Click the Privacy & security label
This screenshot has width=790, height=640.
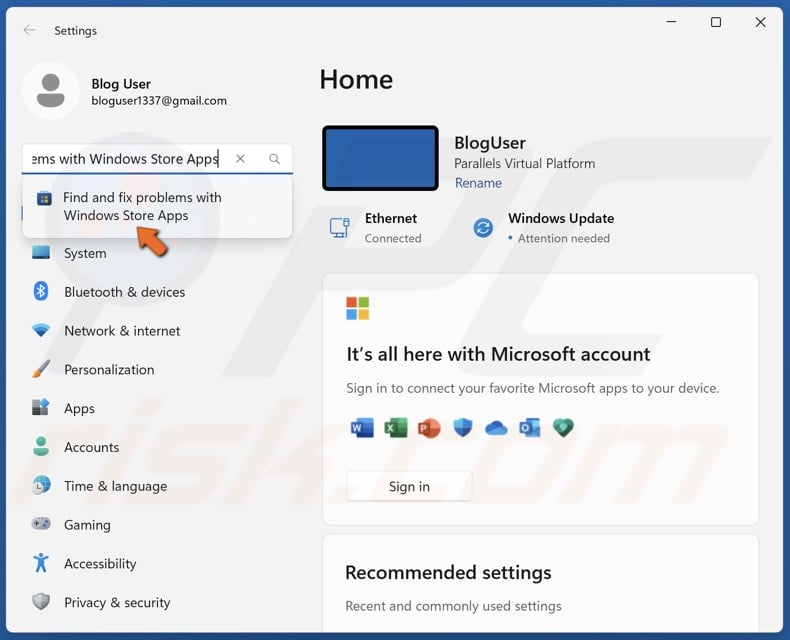point(117,603)
